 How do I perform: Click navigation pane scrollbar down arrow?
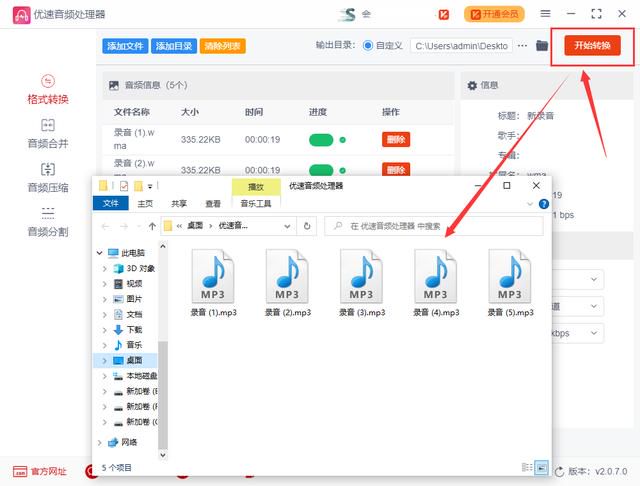(162, 455)
